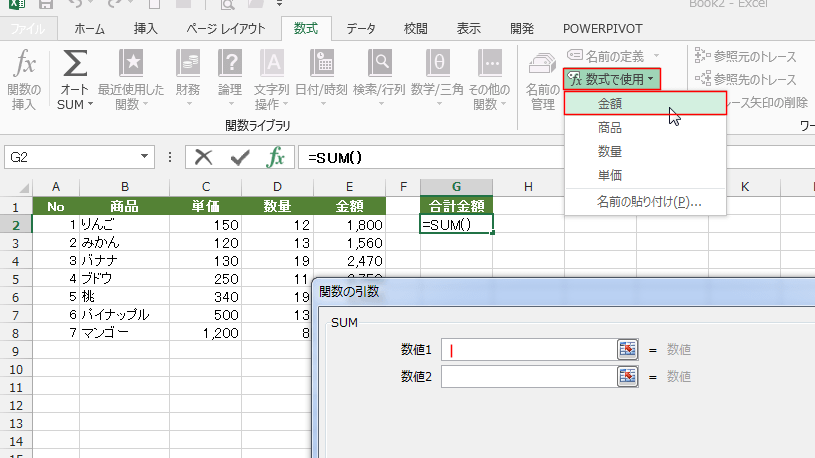Click the formula bar cancel X button
This screenshot has width=815, height=458.
[x=204, y=157]
